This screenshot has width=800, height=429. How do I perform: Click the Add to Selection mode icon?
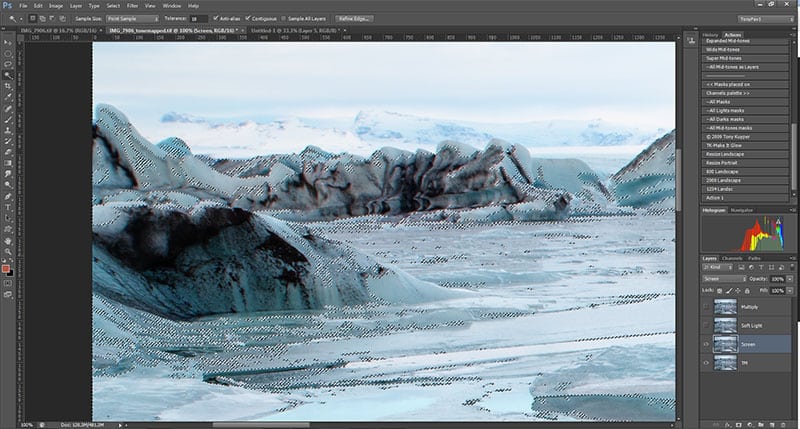(42, 18)
